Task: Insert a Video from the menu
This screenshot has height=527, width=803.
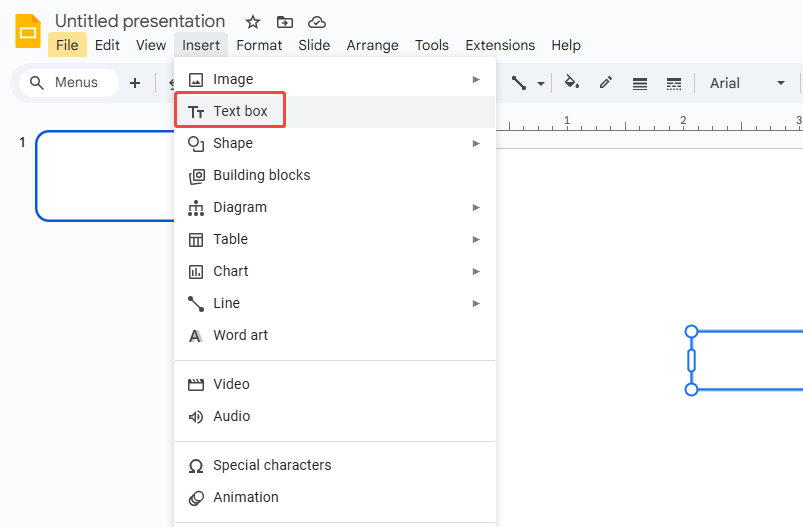Action: [231, 384]
